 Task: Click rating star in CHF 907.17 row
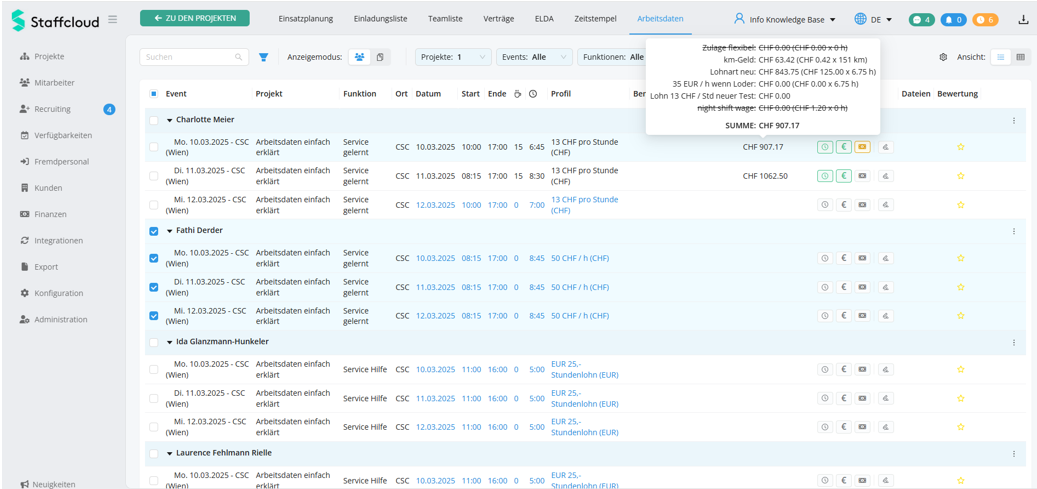tap(960, 147)
